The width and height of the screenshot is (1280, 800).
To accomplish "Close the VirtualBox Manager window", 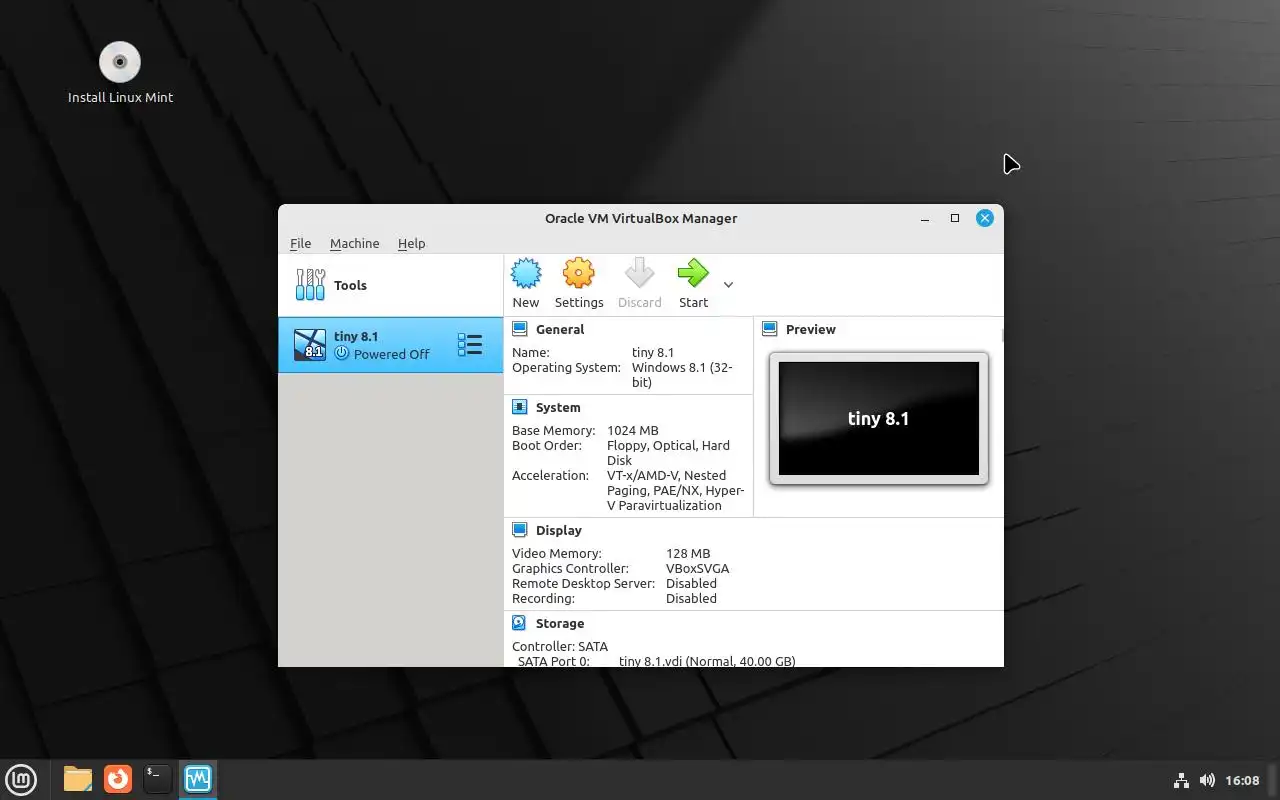I will [x=985, y=218].
